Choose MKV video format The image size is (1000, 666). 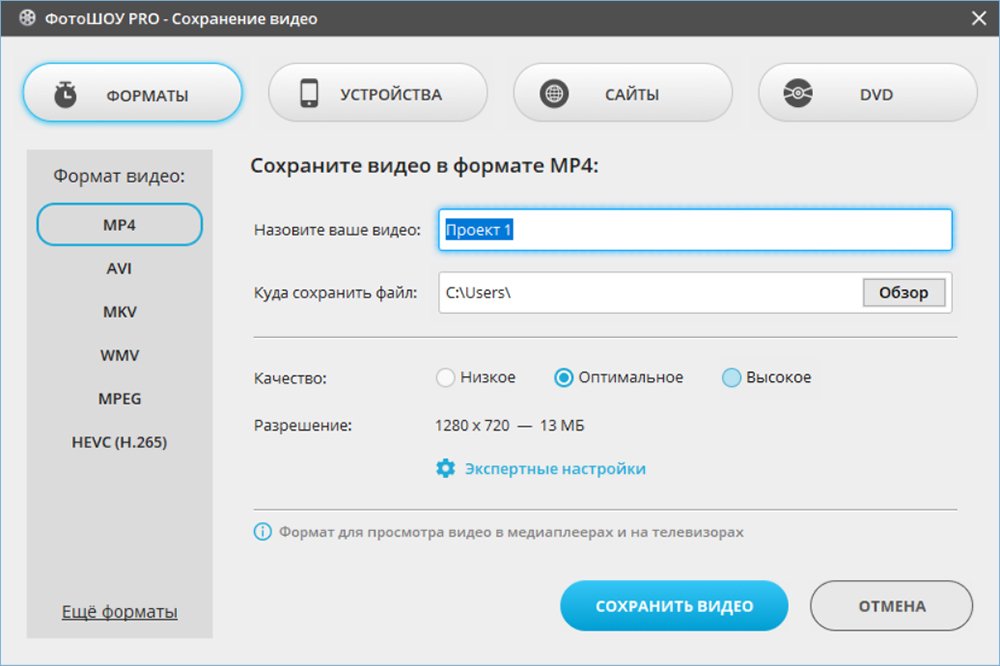click(x=119, y=312)
